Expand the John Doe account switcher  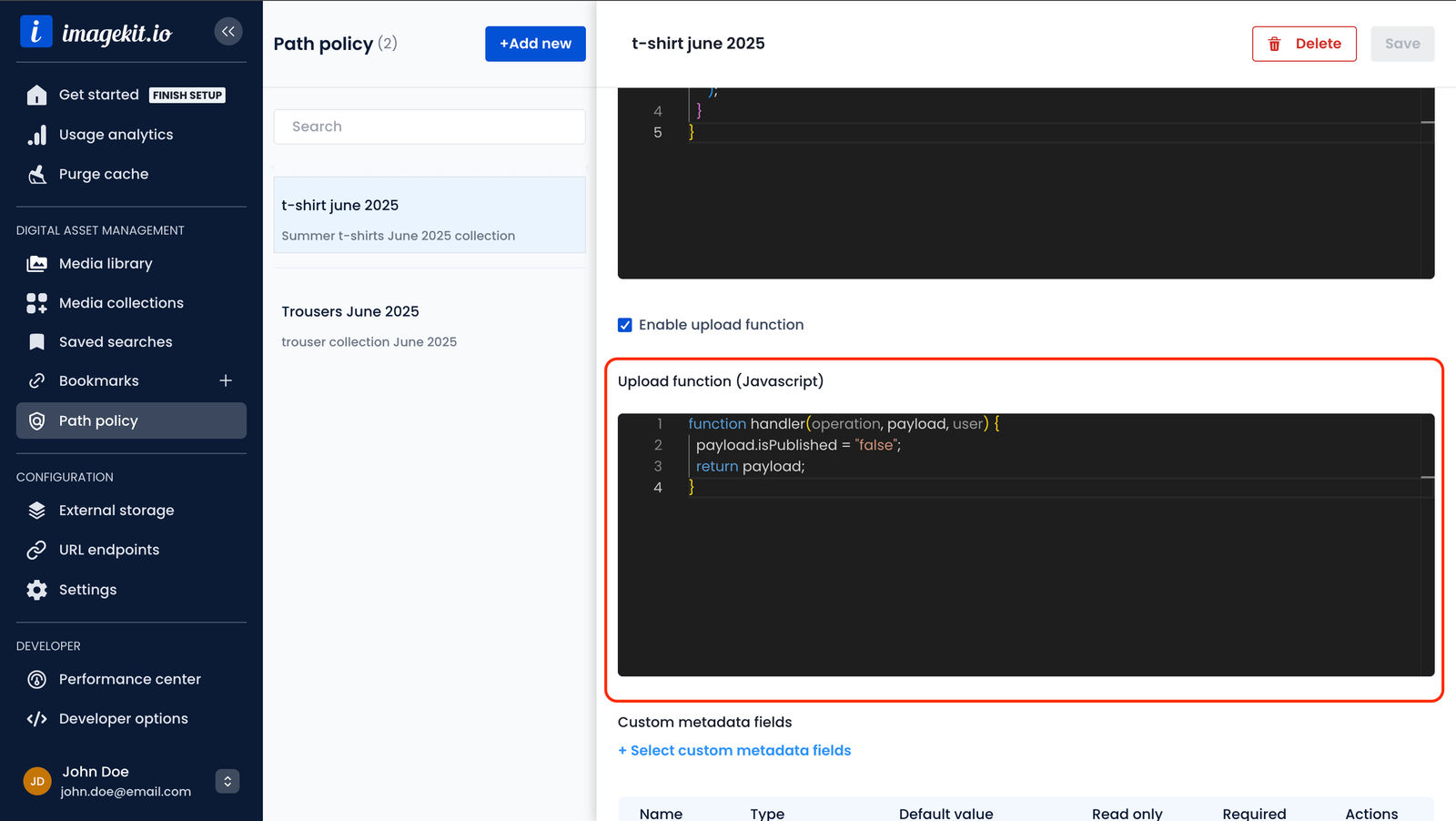click(227, 781)
